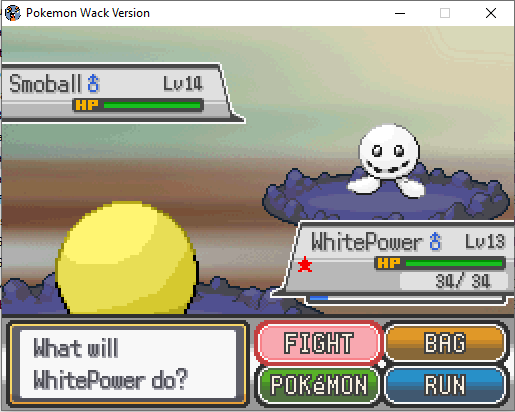
Task: Minimize the game window
Action: [x=400, y=13]
